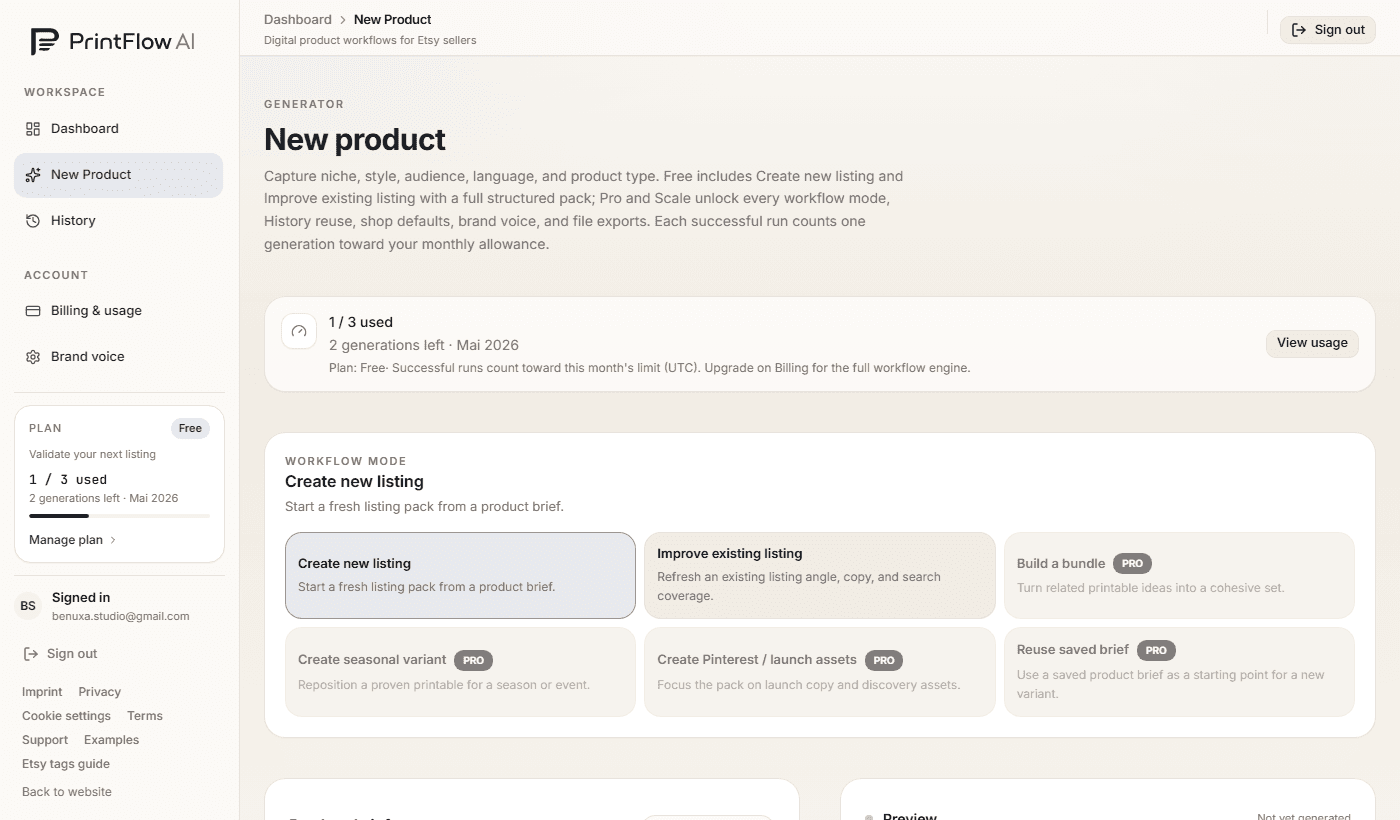Viewport: 1400px width, 820px height.
Task: Select Create Pinterest / launch assets card
Action: (819, 672)
